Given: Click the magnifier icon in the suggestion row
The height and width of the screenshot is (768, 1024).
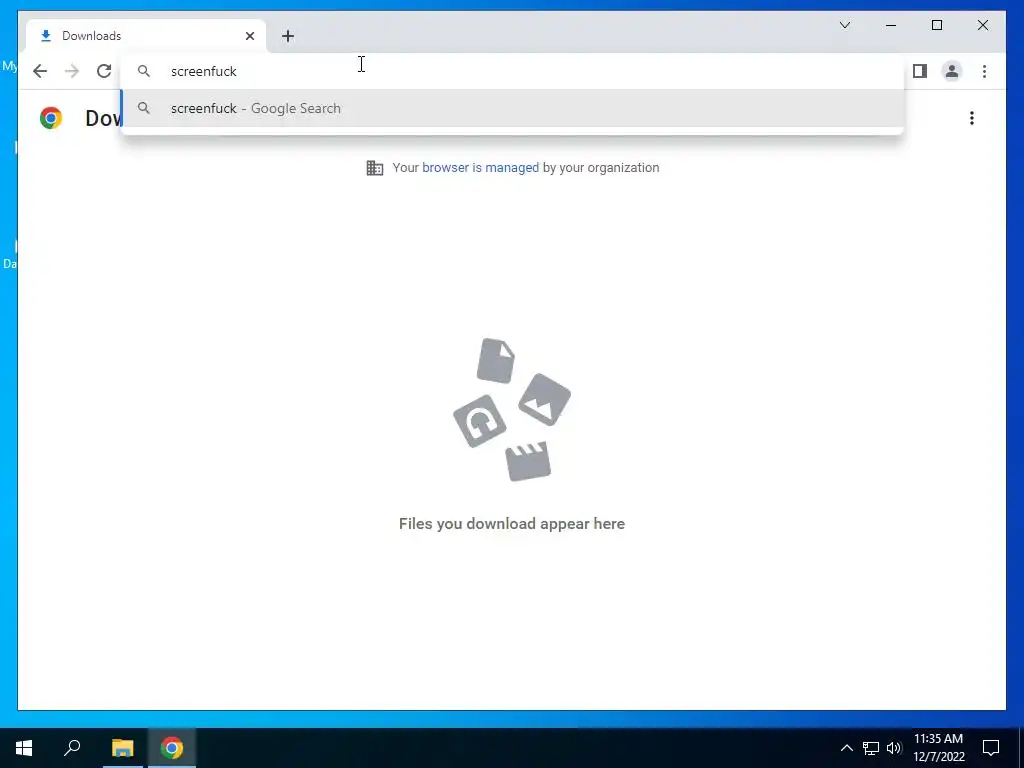Looking at the screenshot, I should pos(144,108).
